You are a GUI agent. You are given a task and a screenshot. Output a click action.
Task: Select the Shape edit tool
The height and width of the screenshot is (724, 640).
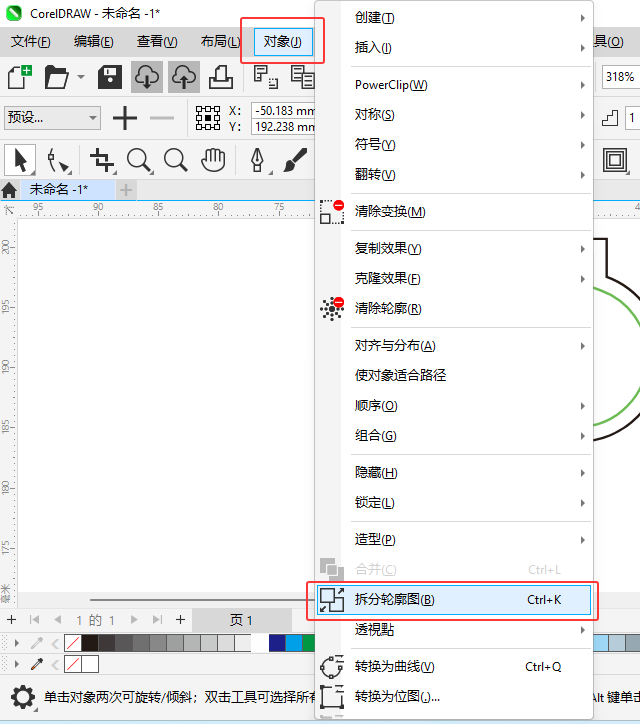[58, 161]
